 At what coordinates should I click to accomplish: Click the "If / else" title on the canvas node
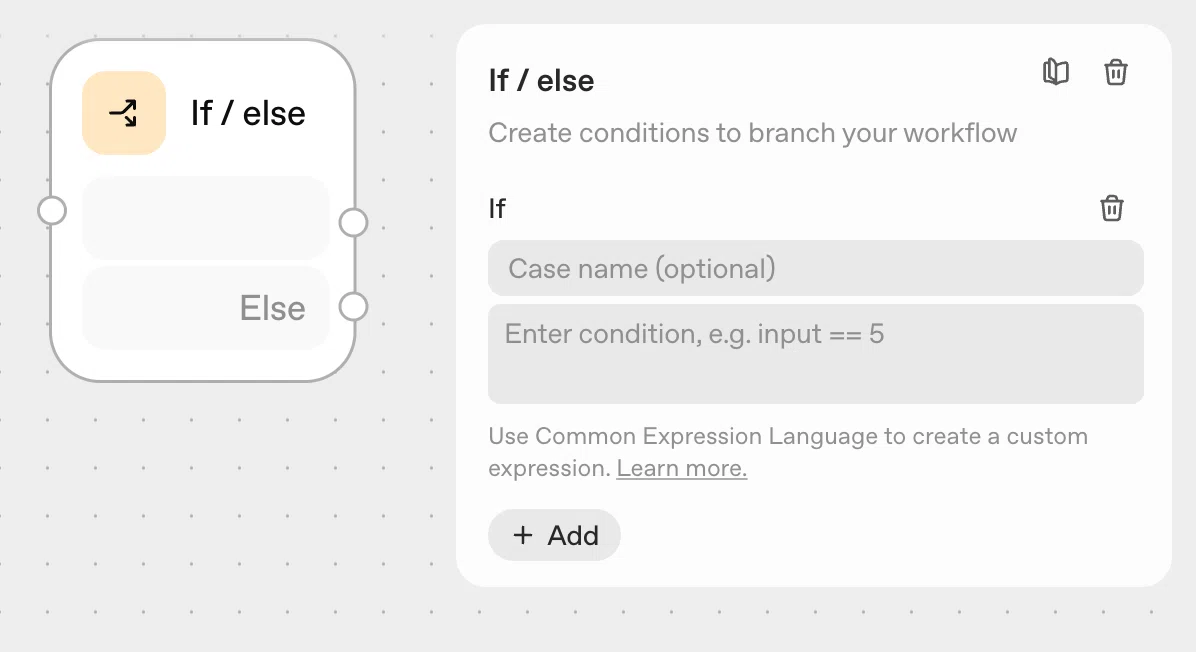pos(248,114)
